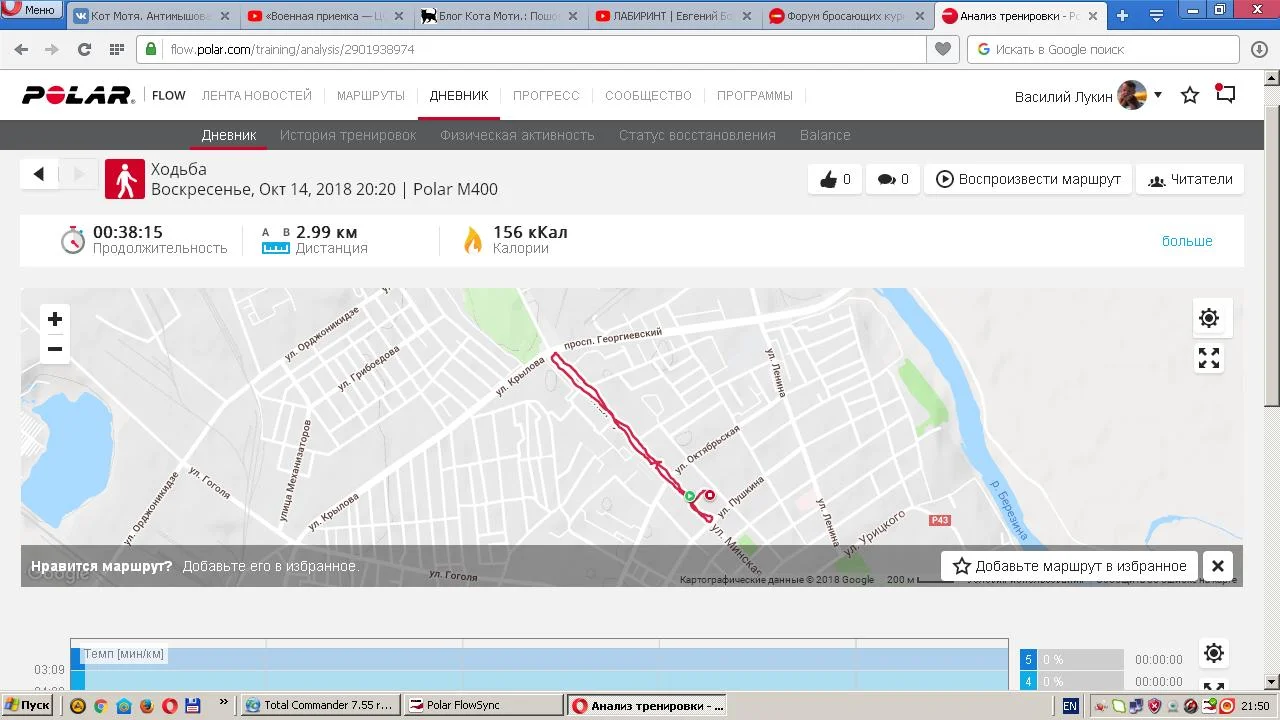Expand the user account dropdown arrow
This screenshot has width=1280, height=720.
point(1158,95)
